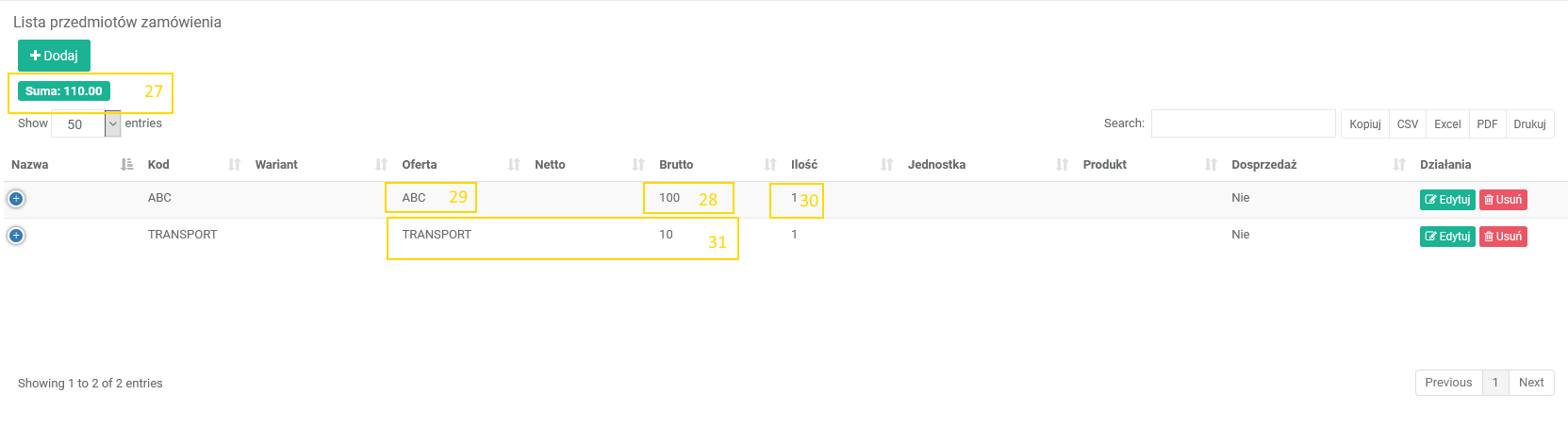
Task: Focus the Search input field
Action: [1243, 123]
